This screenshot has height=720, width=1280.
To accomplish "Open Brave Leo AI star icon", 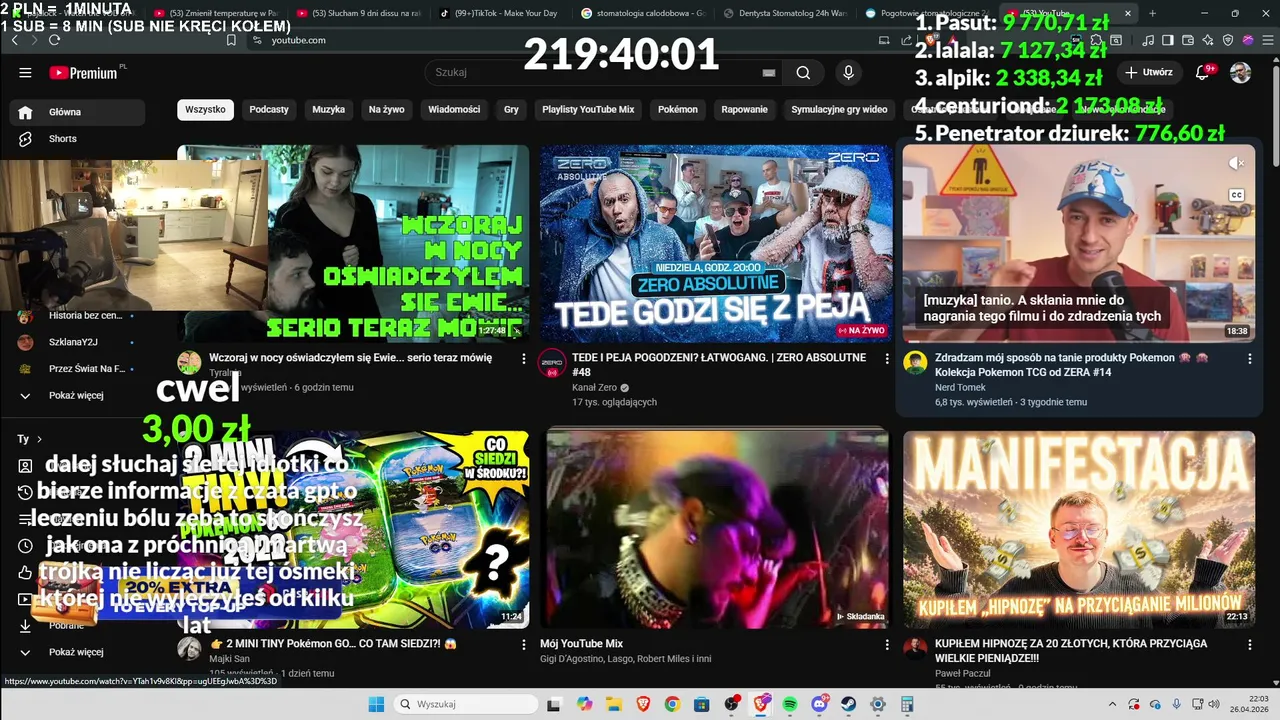I will pyautogui.click(x=1208, y=40).
